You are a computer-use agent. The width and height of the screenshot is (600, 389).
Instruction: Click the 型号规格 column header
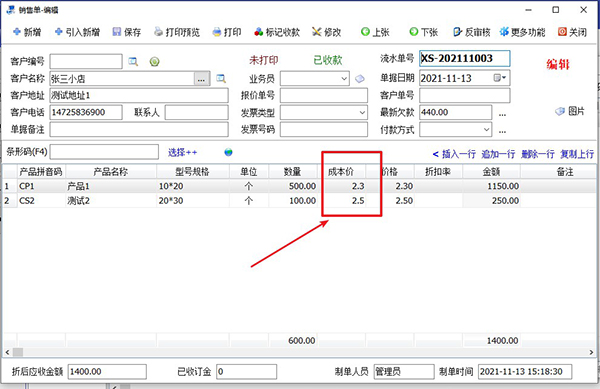(x=193, y=172)
